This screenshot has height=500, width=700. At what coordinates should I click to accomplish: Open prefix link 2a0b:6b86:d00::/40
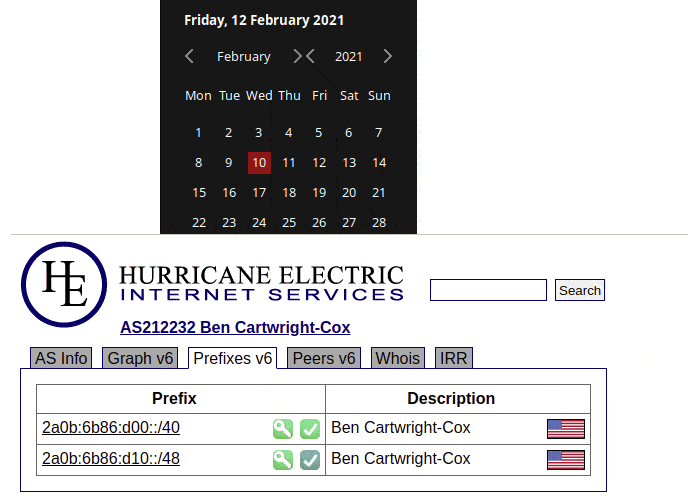pos(111,427)
